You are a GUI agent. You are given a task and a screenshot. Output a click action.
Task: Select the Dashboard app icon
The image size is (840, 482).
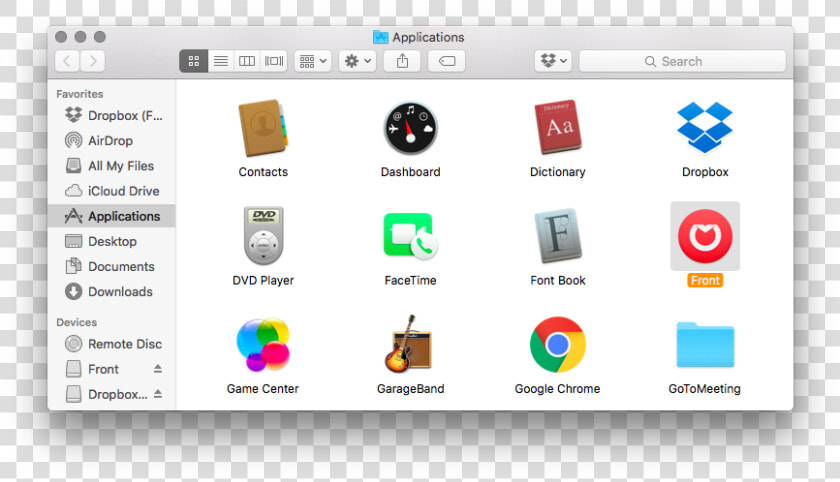pos(410,129)
